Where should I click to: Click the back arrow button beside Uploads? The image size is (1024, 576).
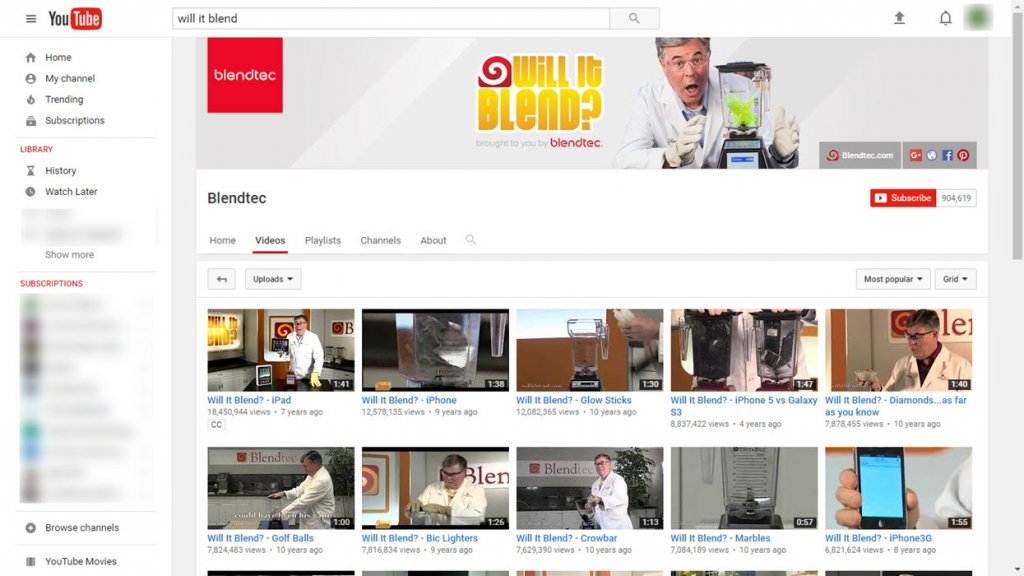pyautogui.click(x=221, y=279)
